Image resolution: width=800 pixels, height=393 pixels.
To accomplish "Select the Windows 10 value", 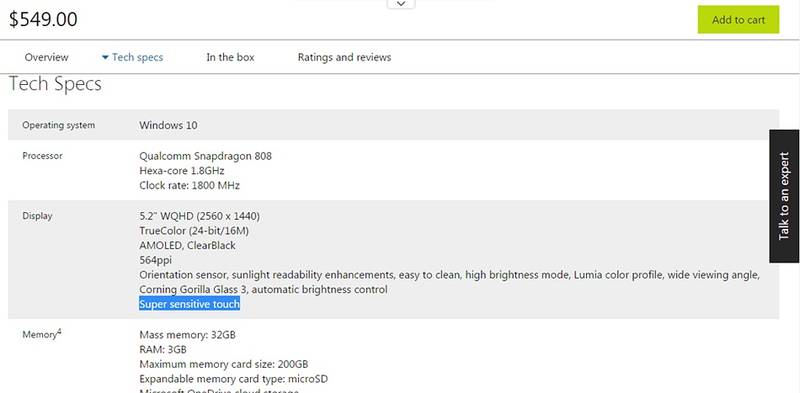I will point(168,125).
